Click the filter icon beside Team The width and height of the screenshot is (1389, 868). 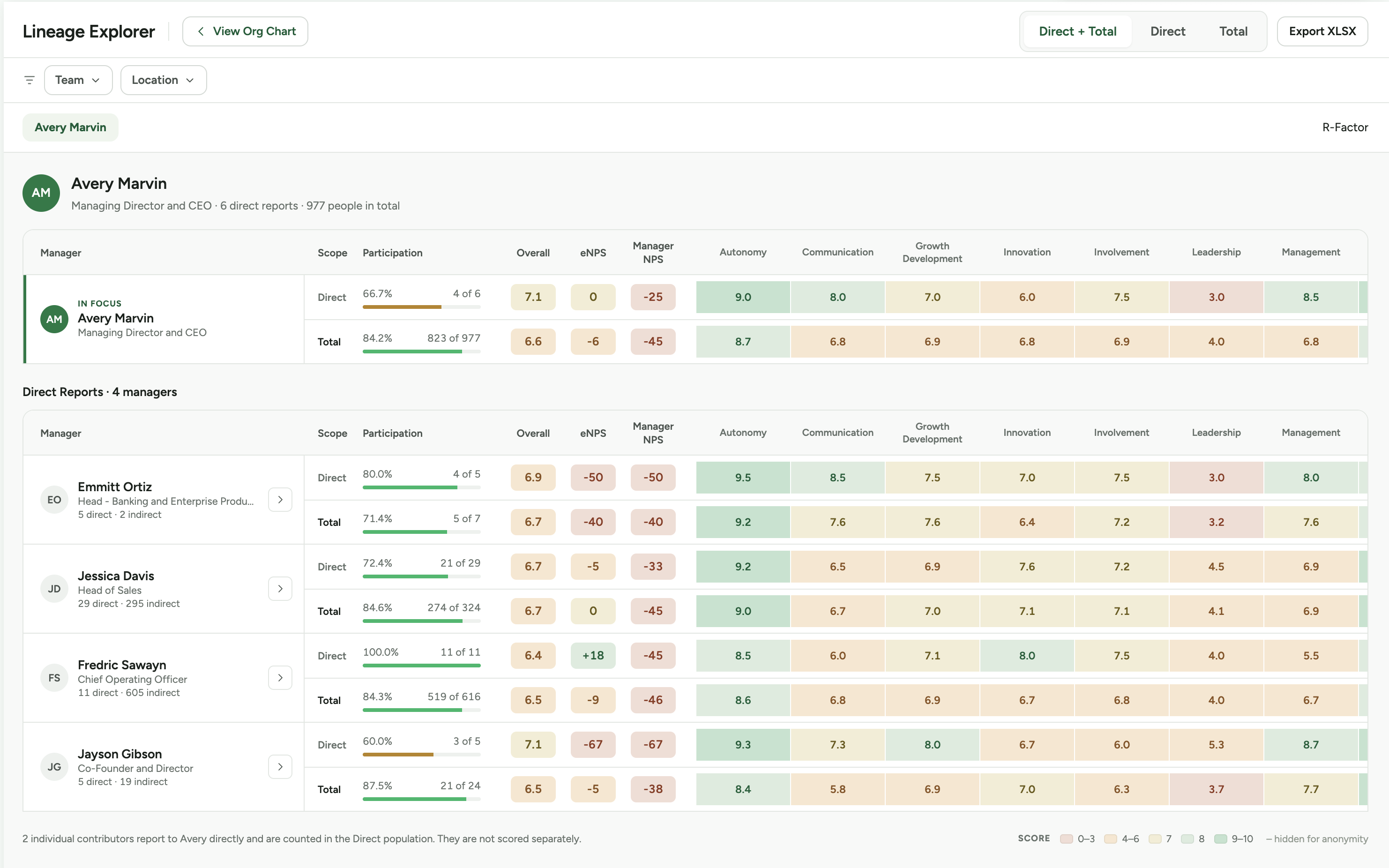click(29, 80)
